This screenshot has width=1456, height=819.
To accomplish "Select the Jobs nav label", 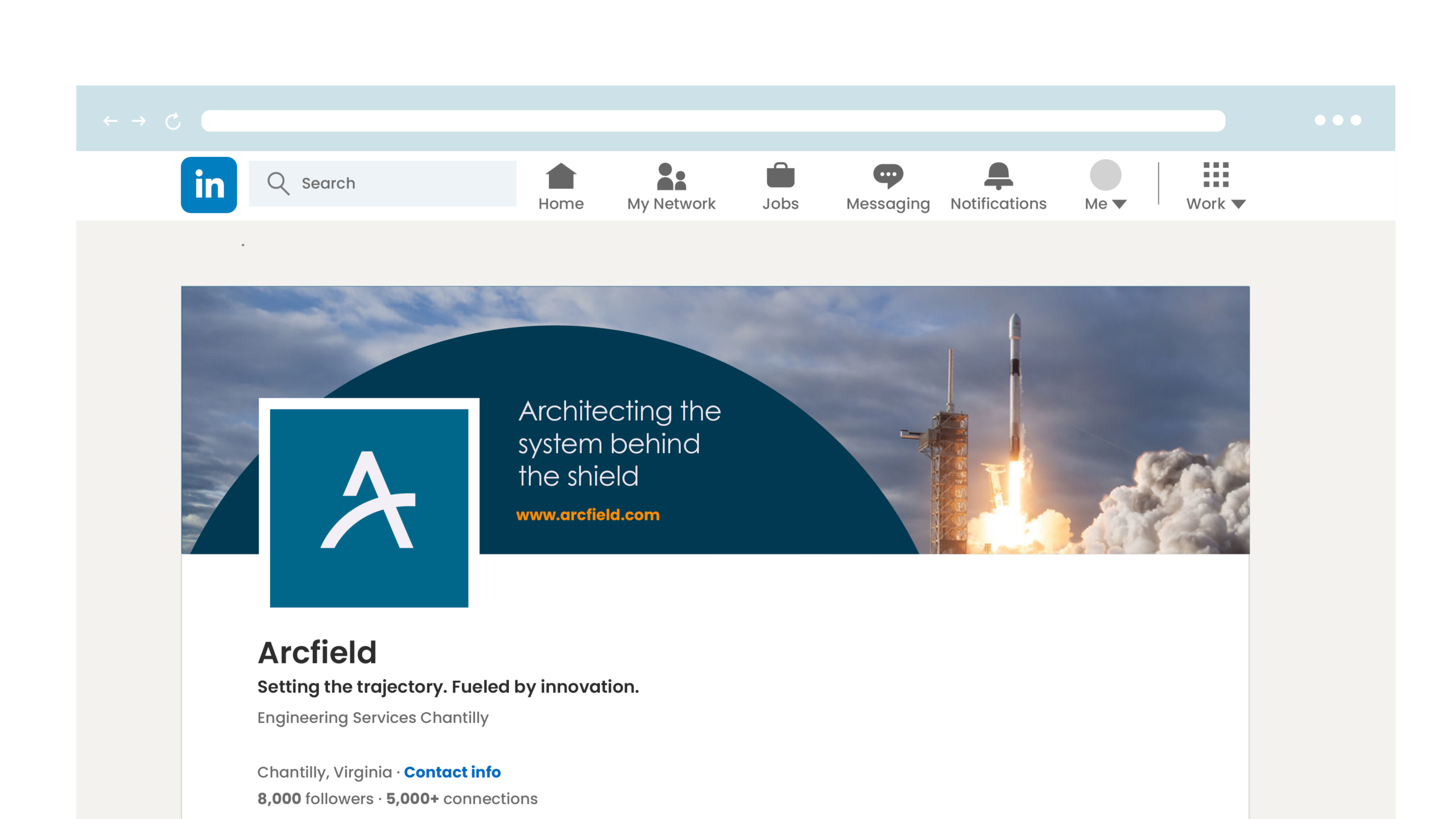I will (780, 204).
